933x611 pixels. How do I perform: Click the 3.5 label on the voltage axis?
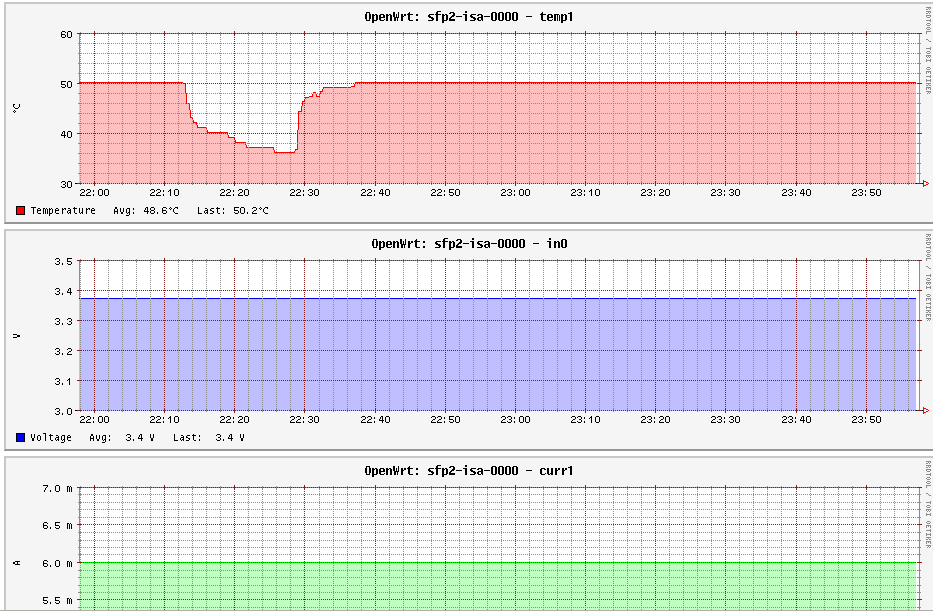pyautogui.click(x=64, y=261)
